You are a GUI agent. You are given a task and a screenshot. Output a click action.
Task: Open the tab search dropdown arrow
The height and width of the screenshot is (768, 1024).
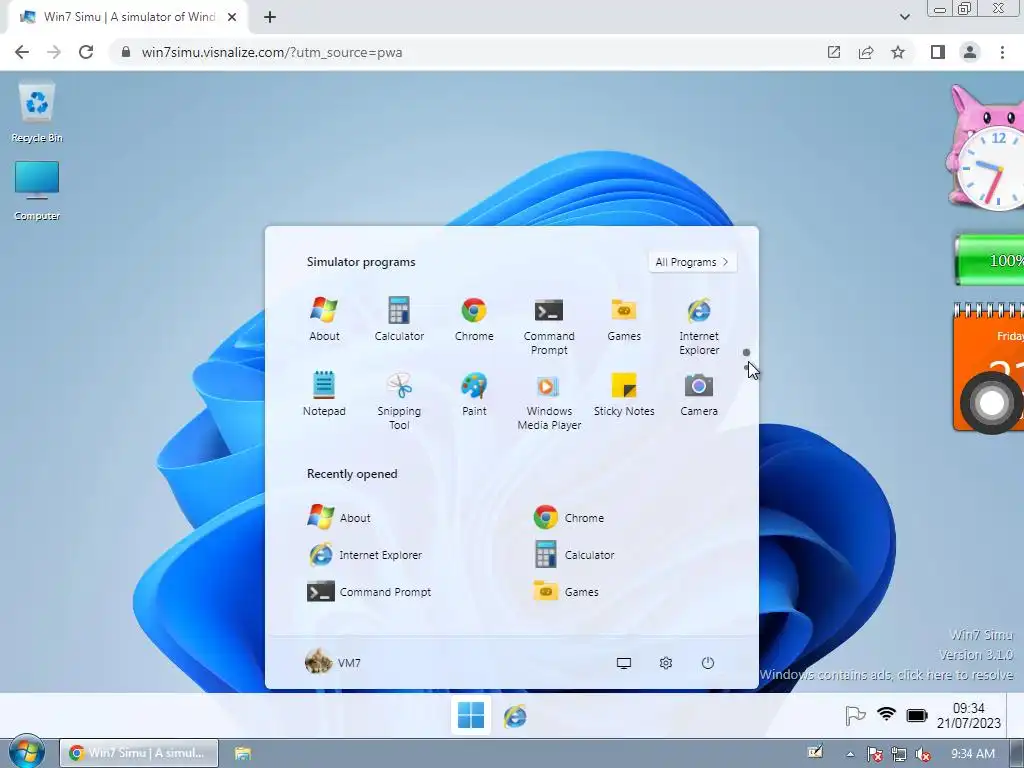point(904,17)
